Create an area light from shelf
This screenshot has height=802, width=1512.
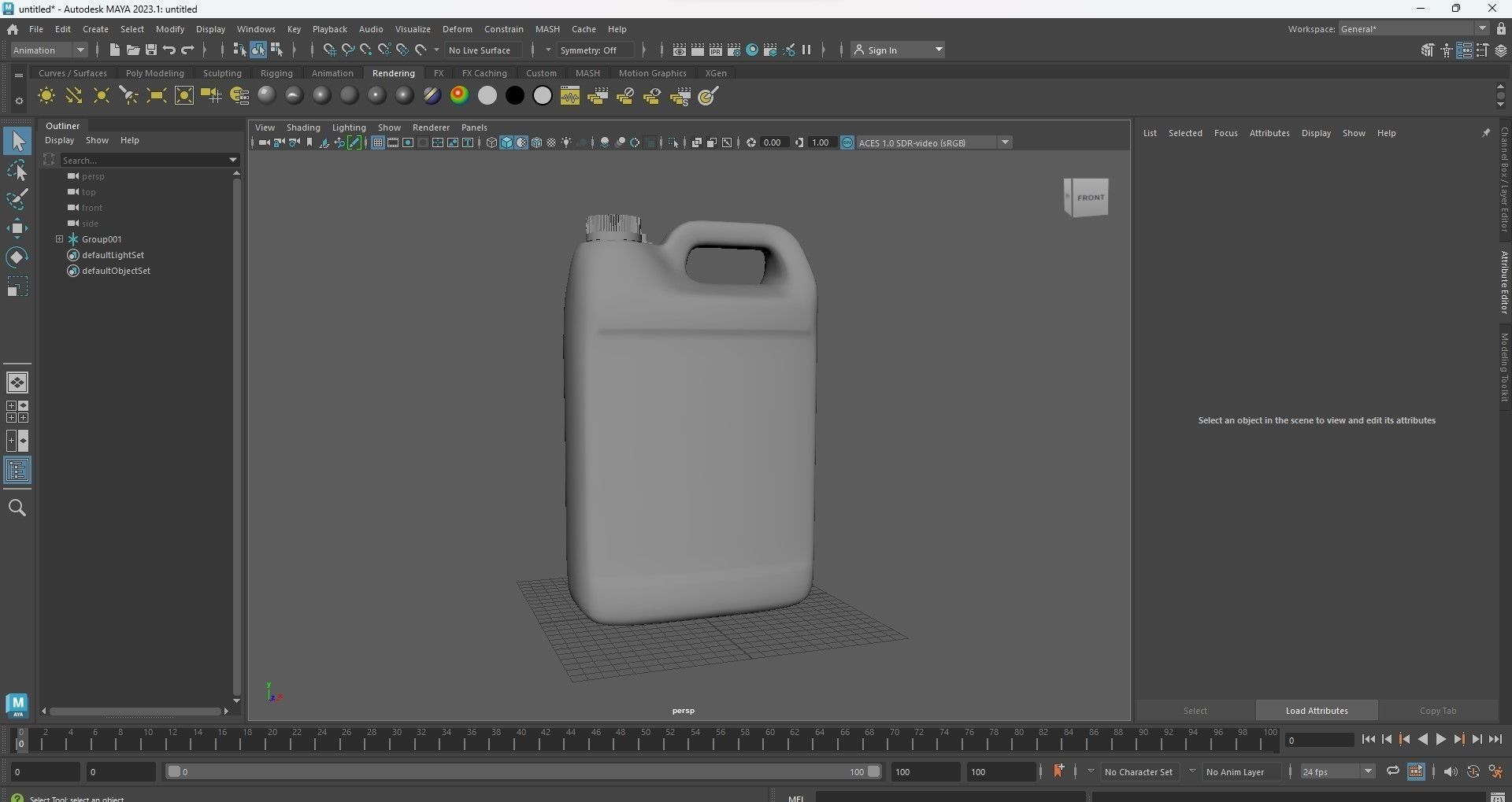tap(157, 96)
